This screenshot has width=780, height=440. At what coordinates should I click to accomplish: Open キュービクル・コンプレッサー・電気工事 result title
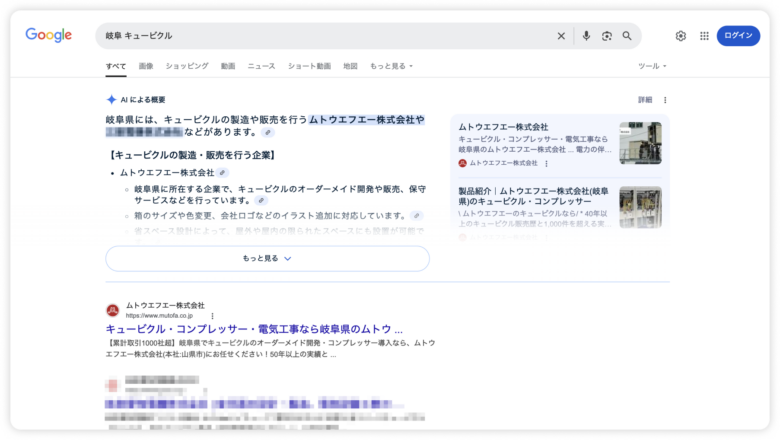click(254, 329)
